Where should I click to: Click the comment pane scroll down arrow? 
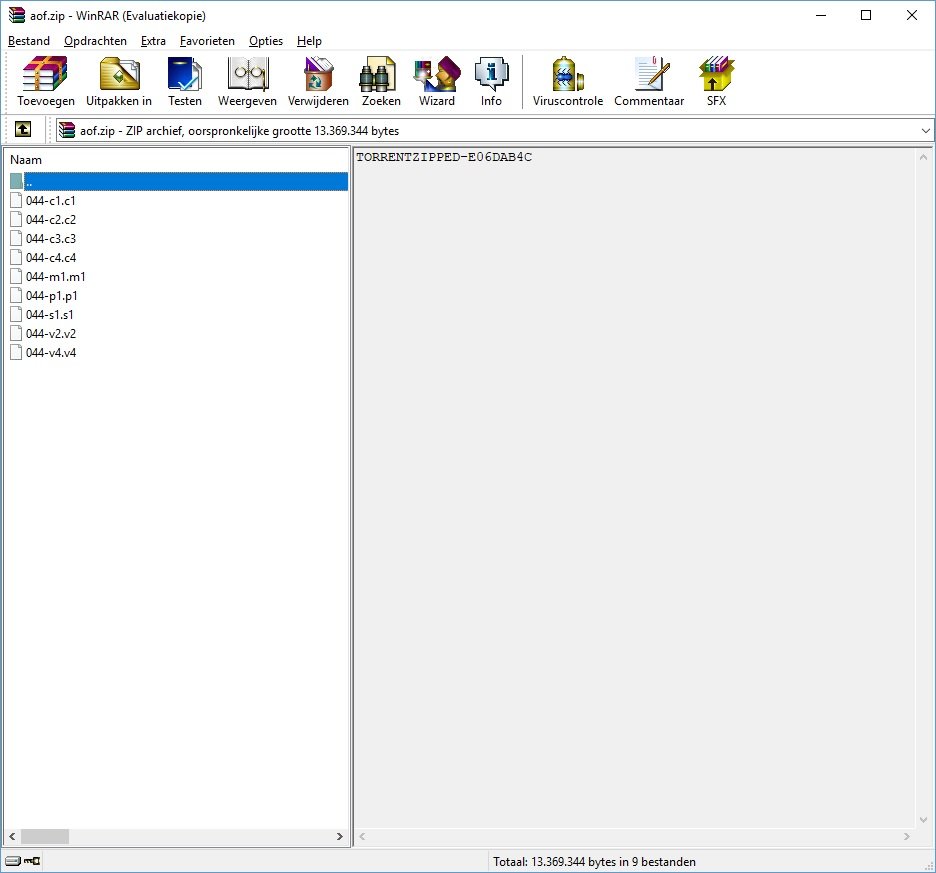coord(923,820)
